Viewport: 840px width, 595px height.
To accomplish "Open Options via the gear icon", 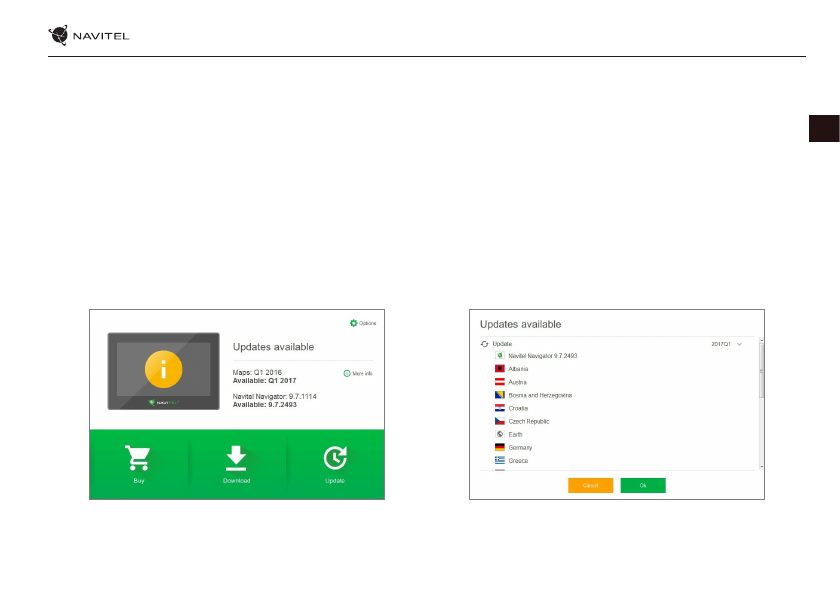I will click(354, 323).
